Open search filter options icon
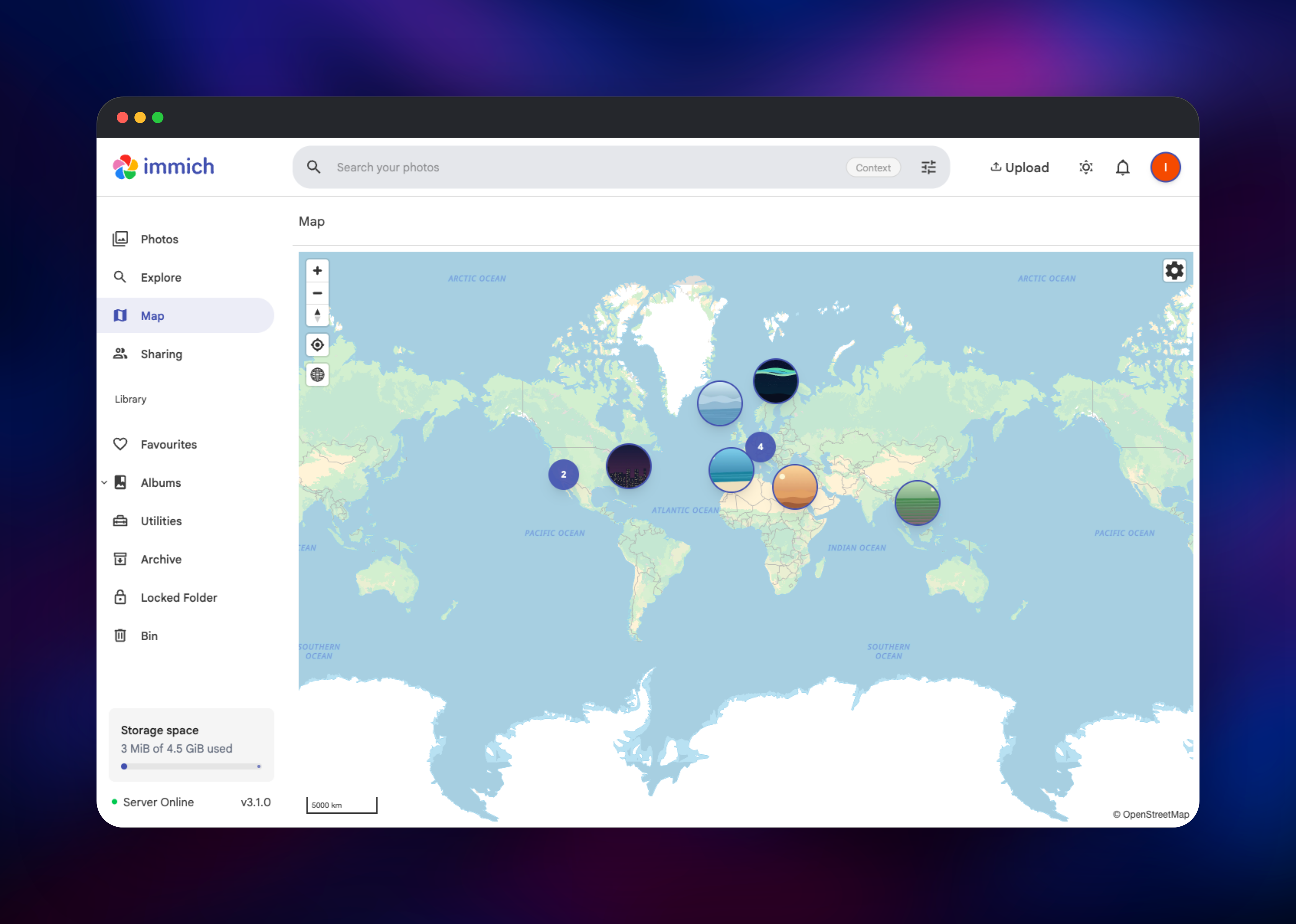The width and height of the screenshot is (1296, 924). pos(928,167)
